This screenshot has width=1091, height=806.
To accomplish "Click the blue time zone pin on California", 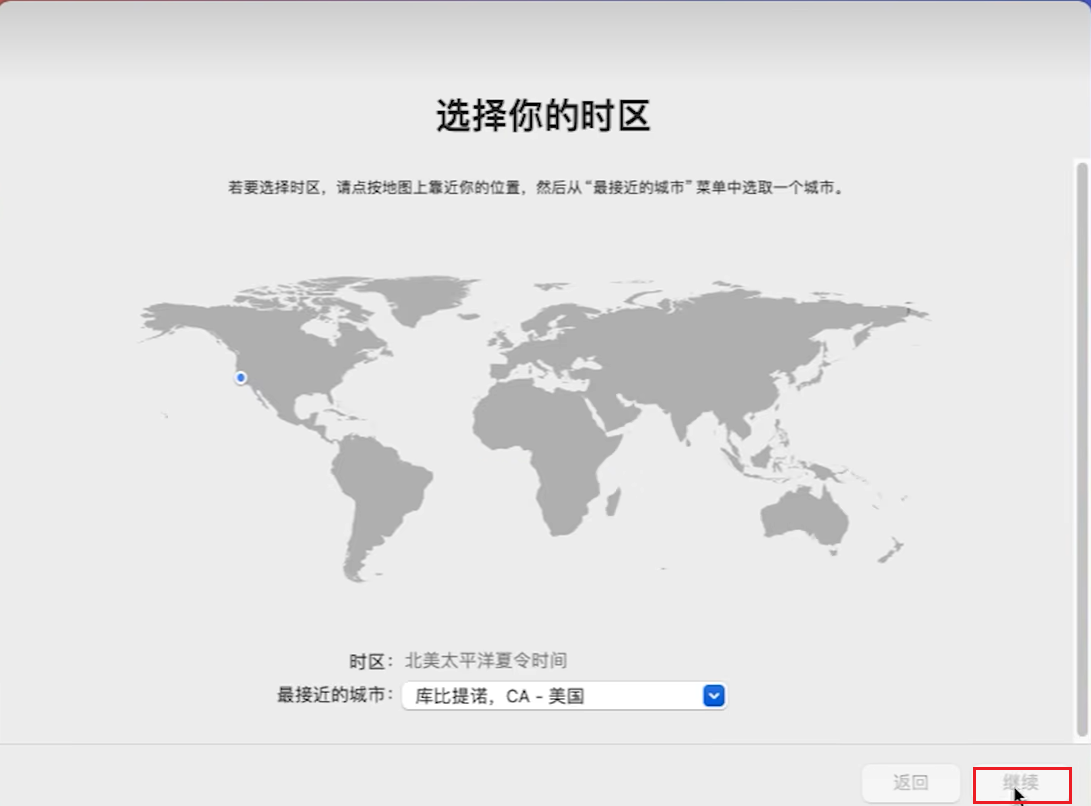I will pos(240,378).
